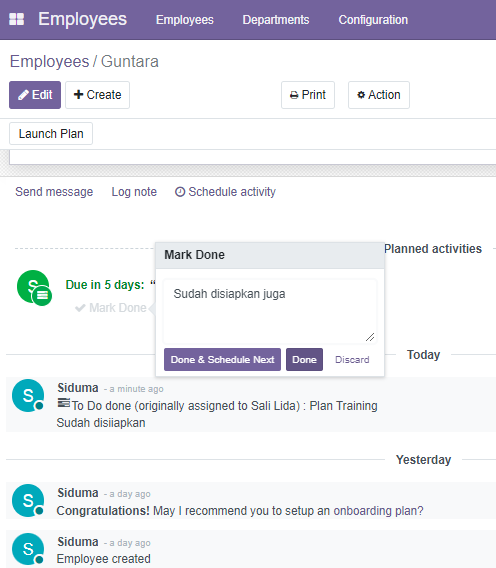
Task: Click Siduma's avatar on To Do done message
Action: pos(28,395)
